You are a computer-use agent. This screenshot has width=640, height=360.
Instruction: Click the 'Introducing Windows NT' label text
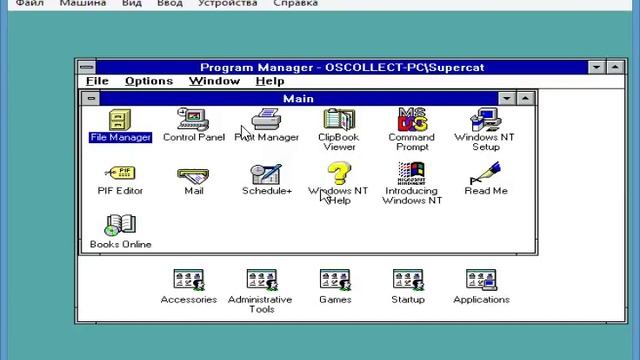[x=412, y=196]
